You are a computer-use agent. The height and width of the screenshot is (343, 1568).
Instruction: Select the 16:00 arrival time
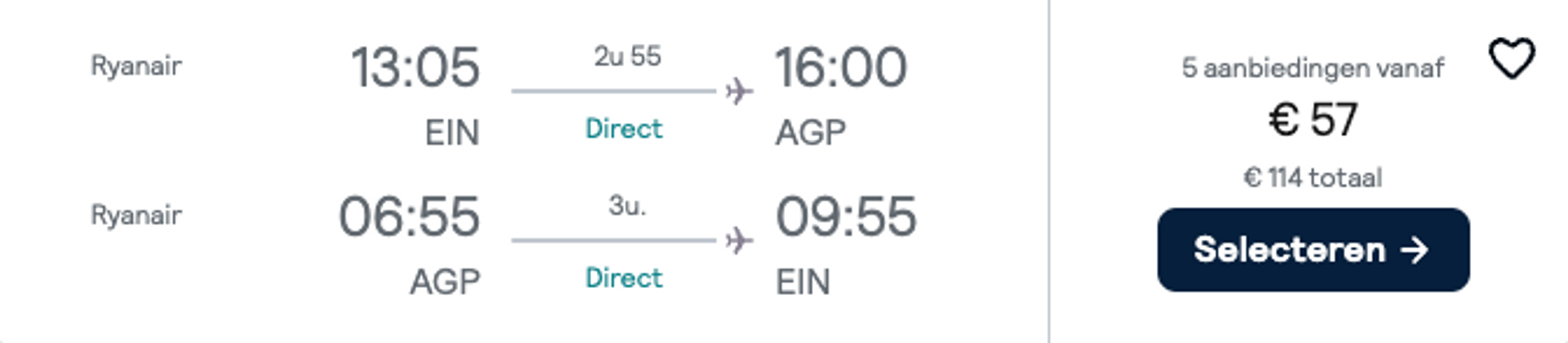click(x=841, y=67)
